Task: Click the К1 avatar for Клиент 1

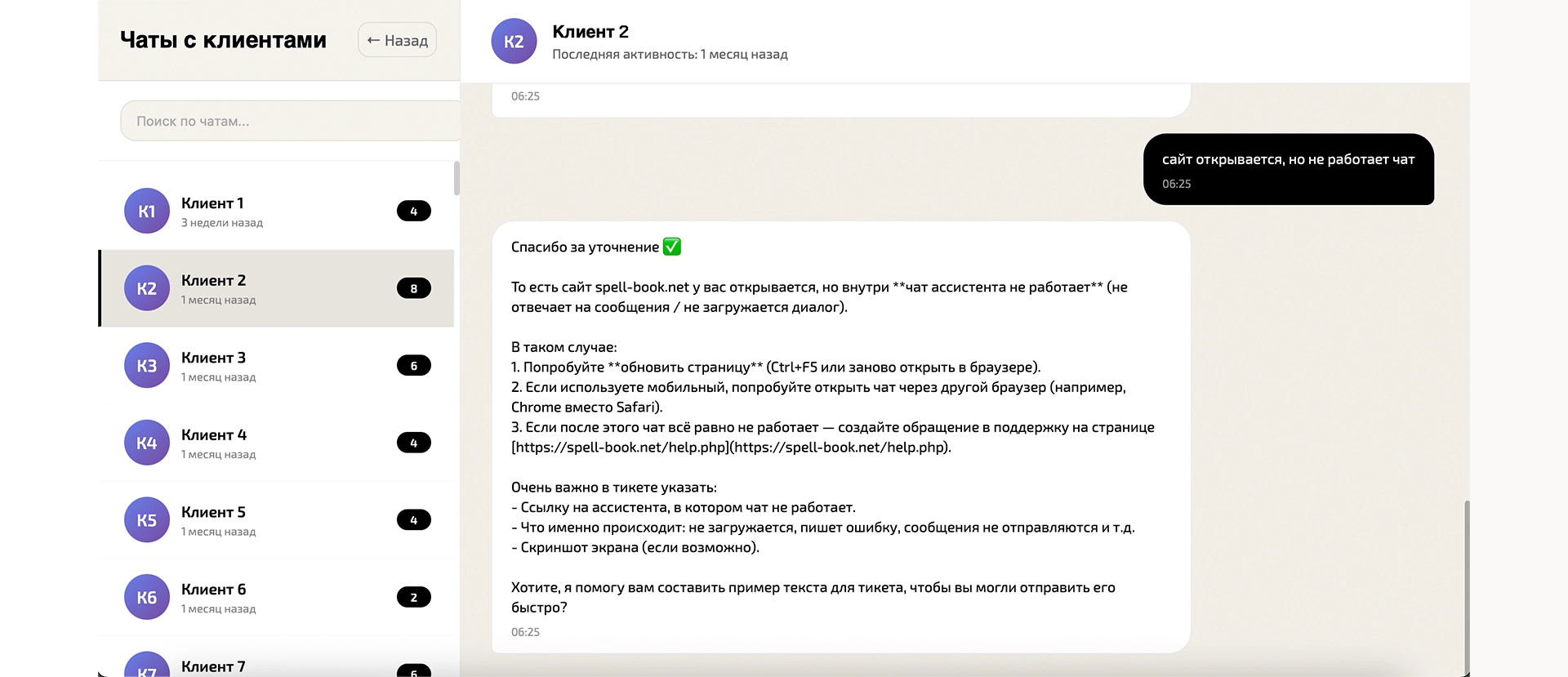Action: point(147,211)
